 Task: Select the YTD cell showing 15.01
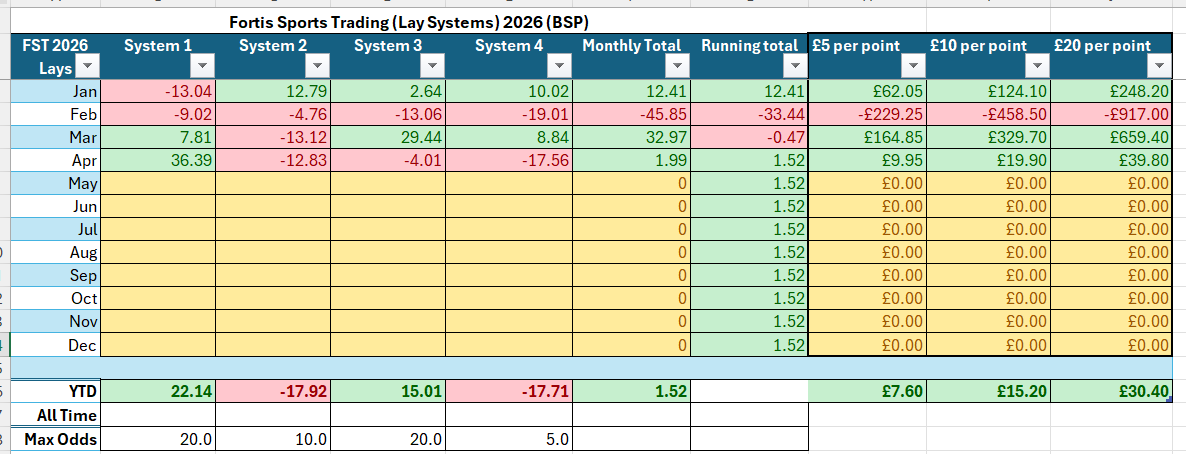(x=388, y=391)
